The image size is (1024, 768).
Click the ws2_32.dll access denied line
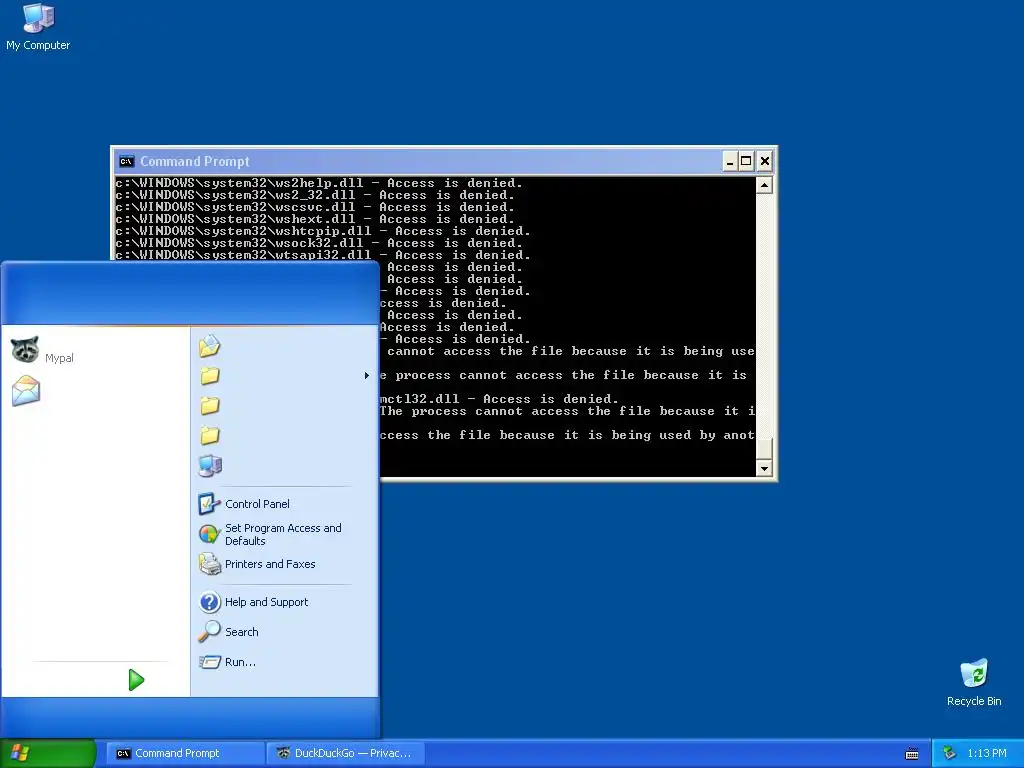coord(315,195)
